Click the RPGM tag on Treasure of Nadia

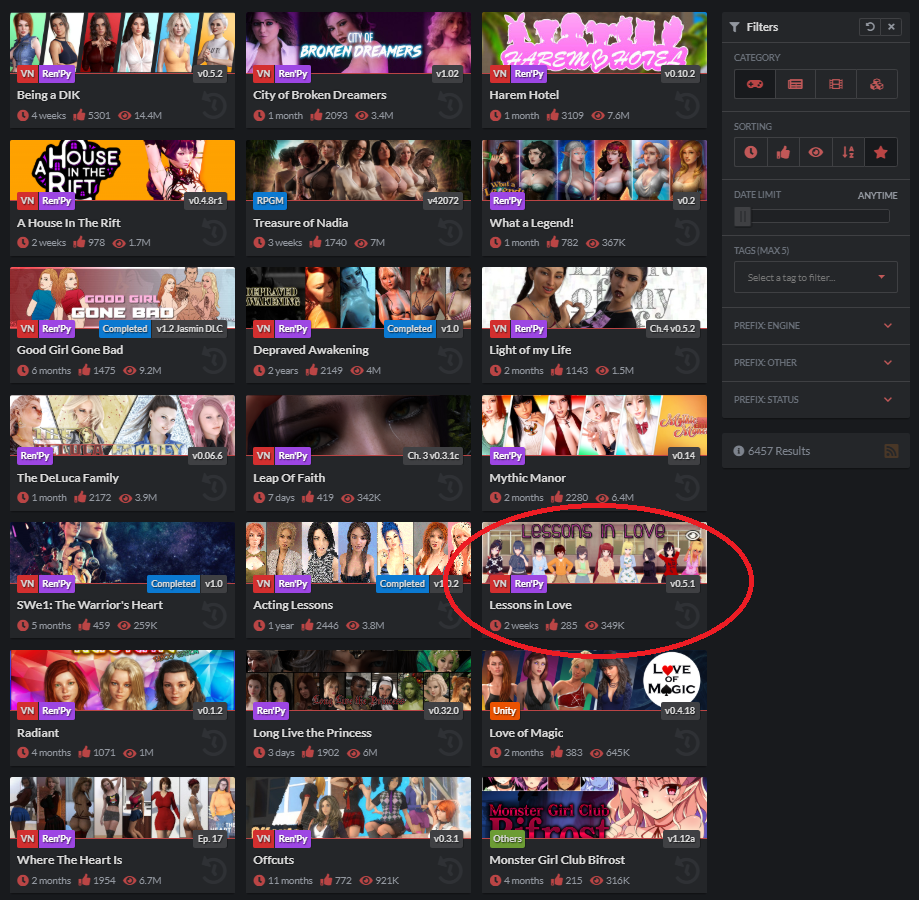coord(270,200)
